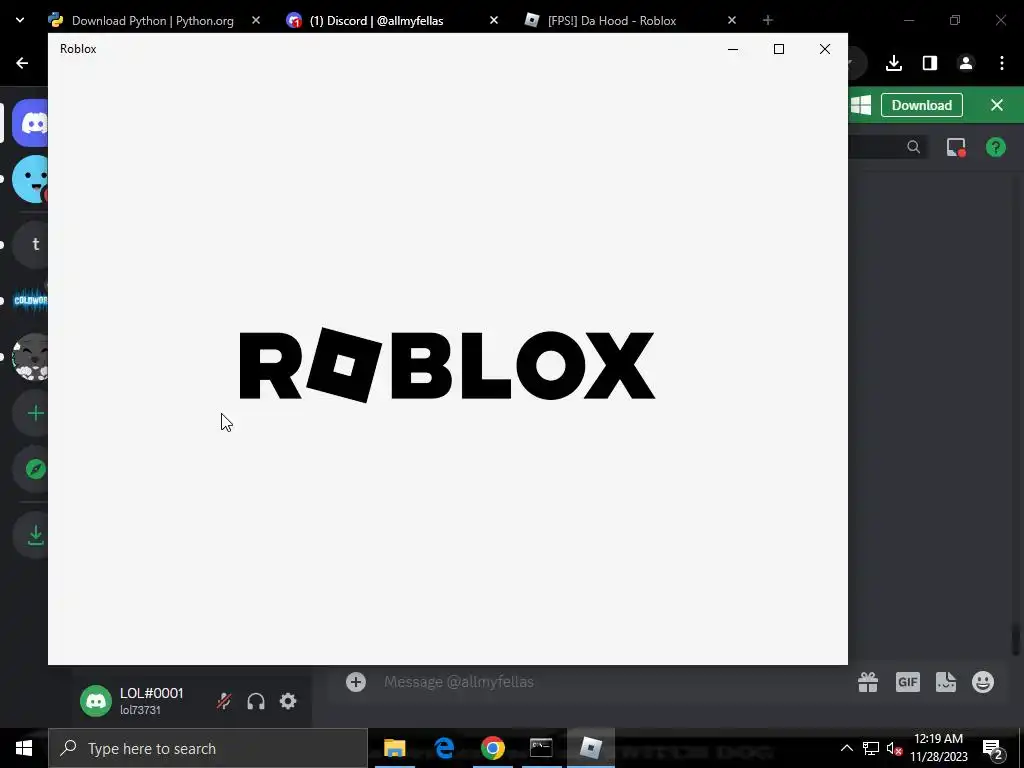Switch to Download Python tab
The height and width of the screenshot is (768, 1024).
coord(154,20)
